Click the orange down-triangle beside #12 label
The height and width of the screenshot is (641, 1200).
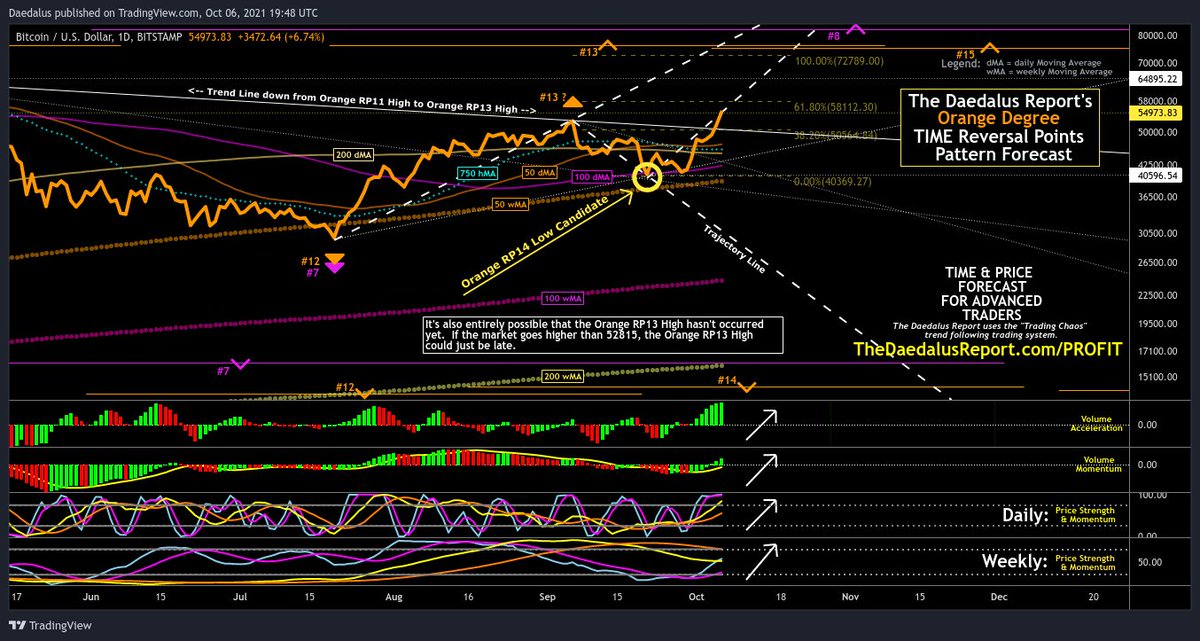point(337,260)
